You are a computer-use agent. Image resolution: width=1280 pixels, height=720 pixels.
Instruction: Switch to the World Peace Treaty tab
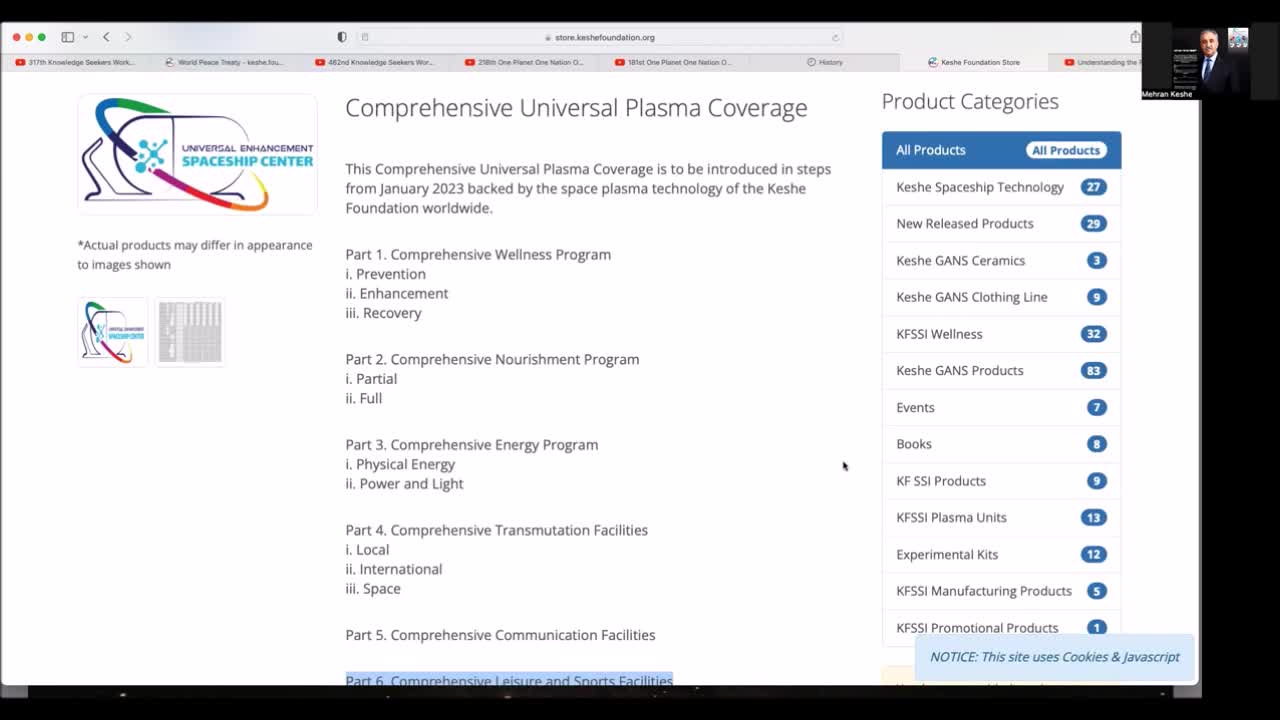[225, 62]
